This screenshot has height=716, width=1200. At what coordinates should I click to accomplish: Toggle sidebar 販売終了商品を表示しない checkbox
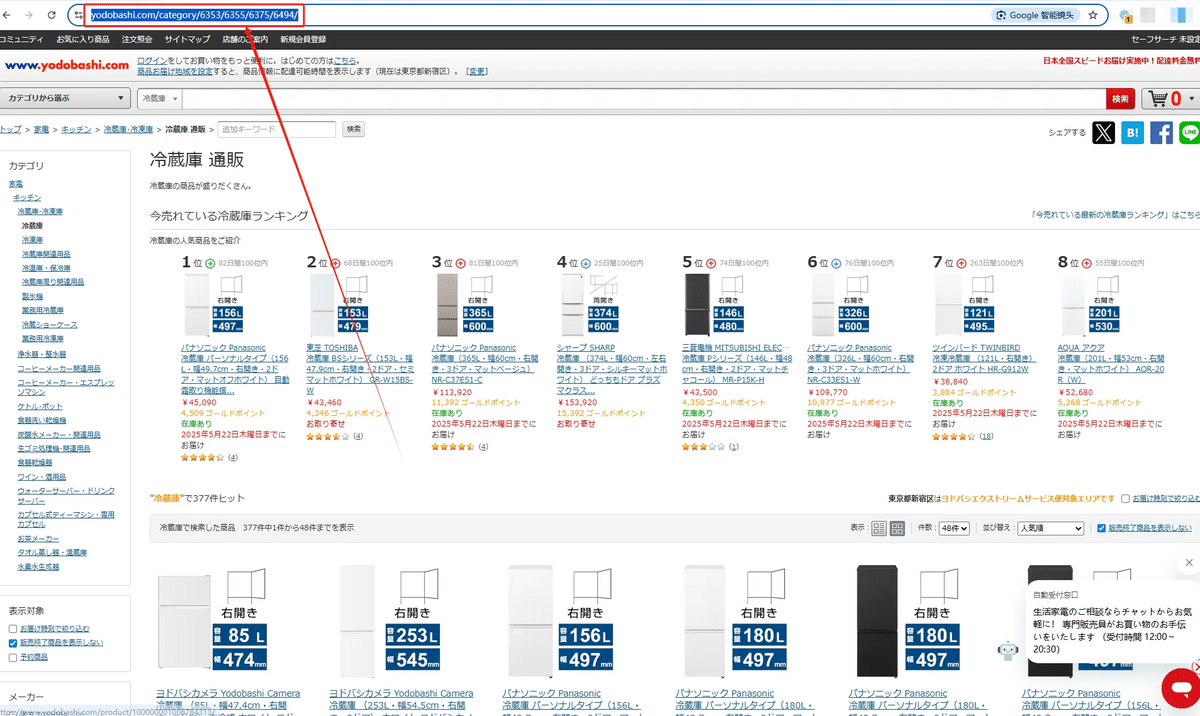(12, 642)
